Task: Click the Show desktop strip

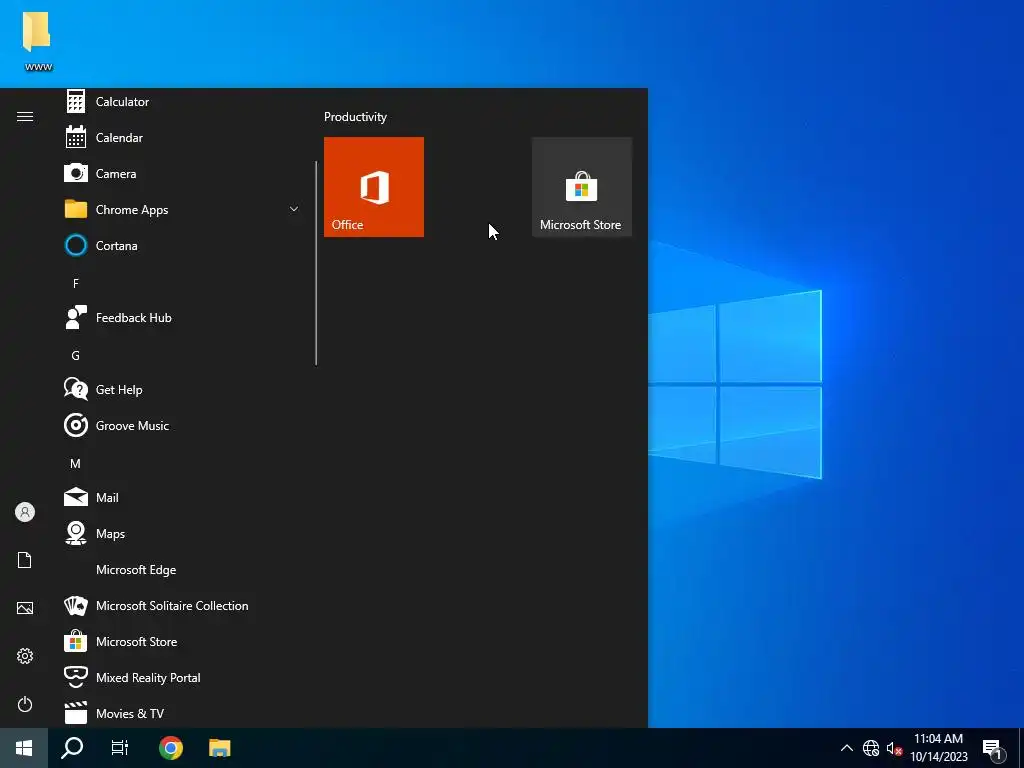Action: pos(1021,748)
